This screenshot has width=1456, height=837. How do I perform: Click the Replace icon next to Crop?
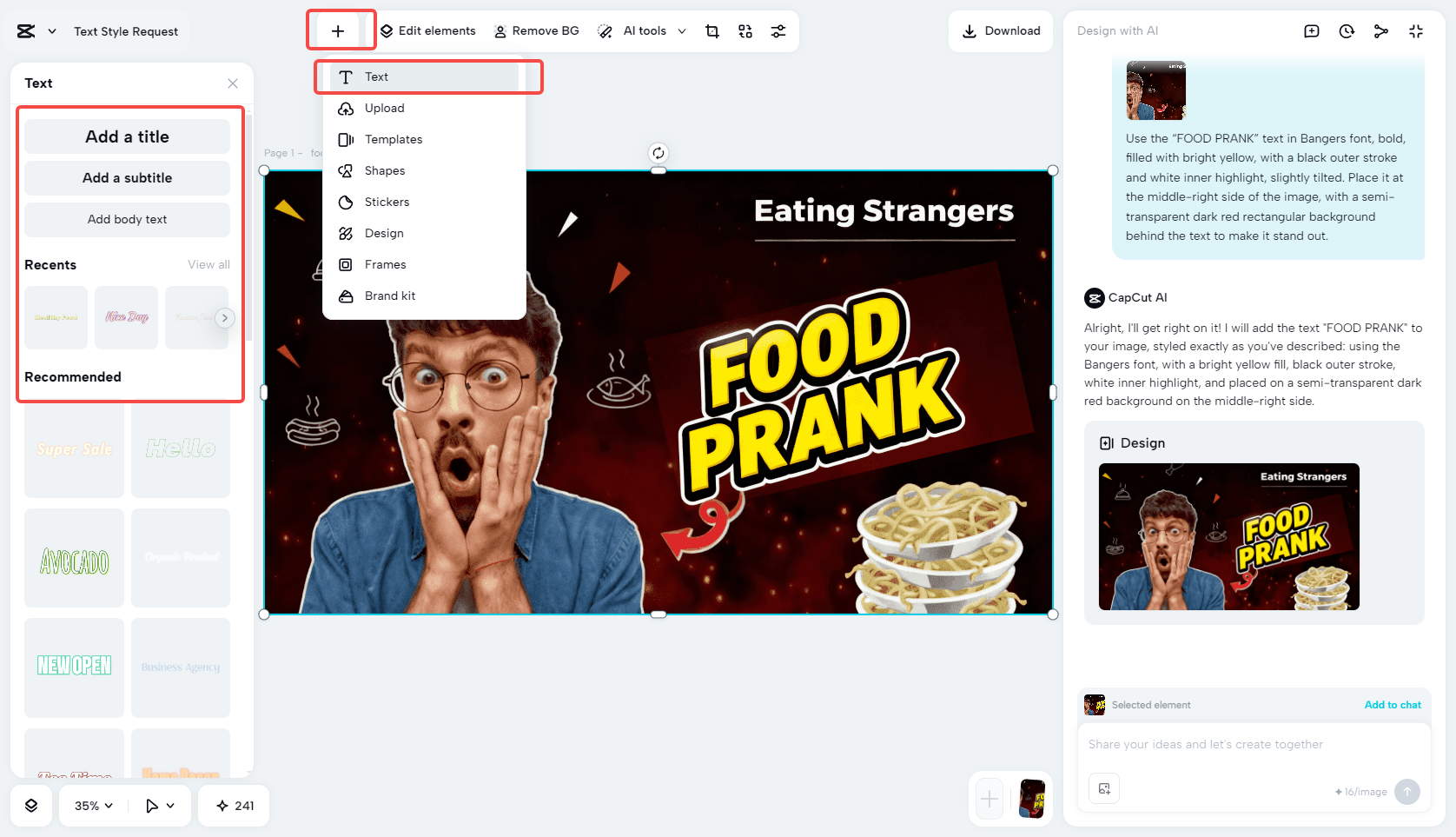745,30
